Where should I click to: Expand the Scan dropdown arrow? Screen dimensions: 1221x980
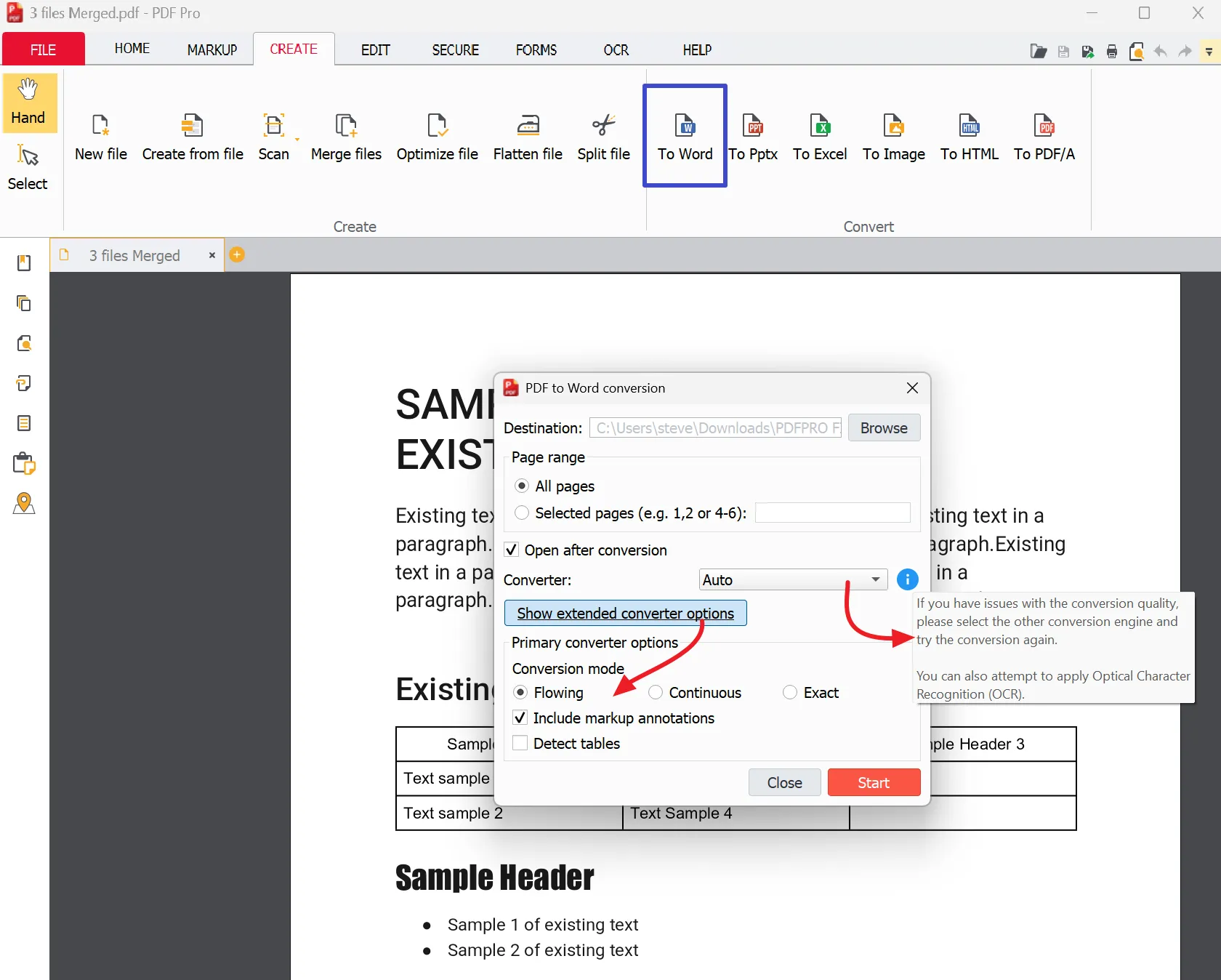click(x=297, y=138)
